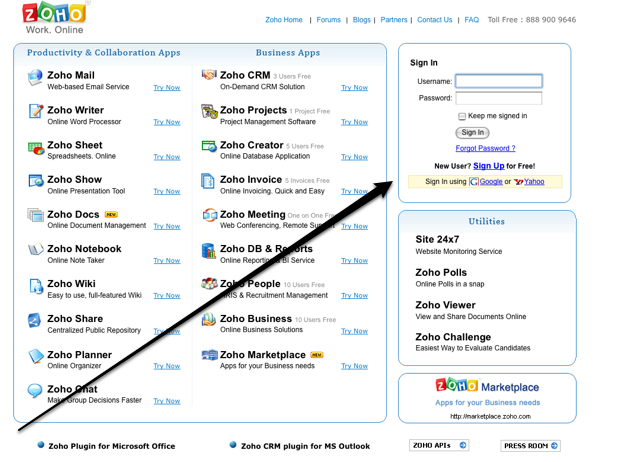Click the Zoho Projects icon
Viewport: 621px width, 462px height.
[x=209, y=111]
